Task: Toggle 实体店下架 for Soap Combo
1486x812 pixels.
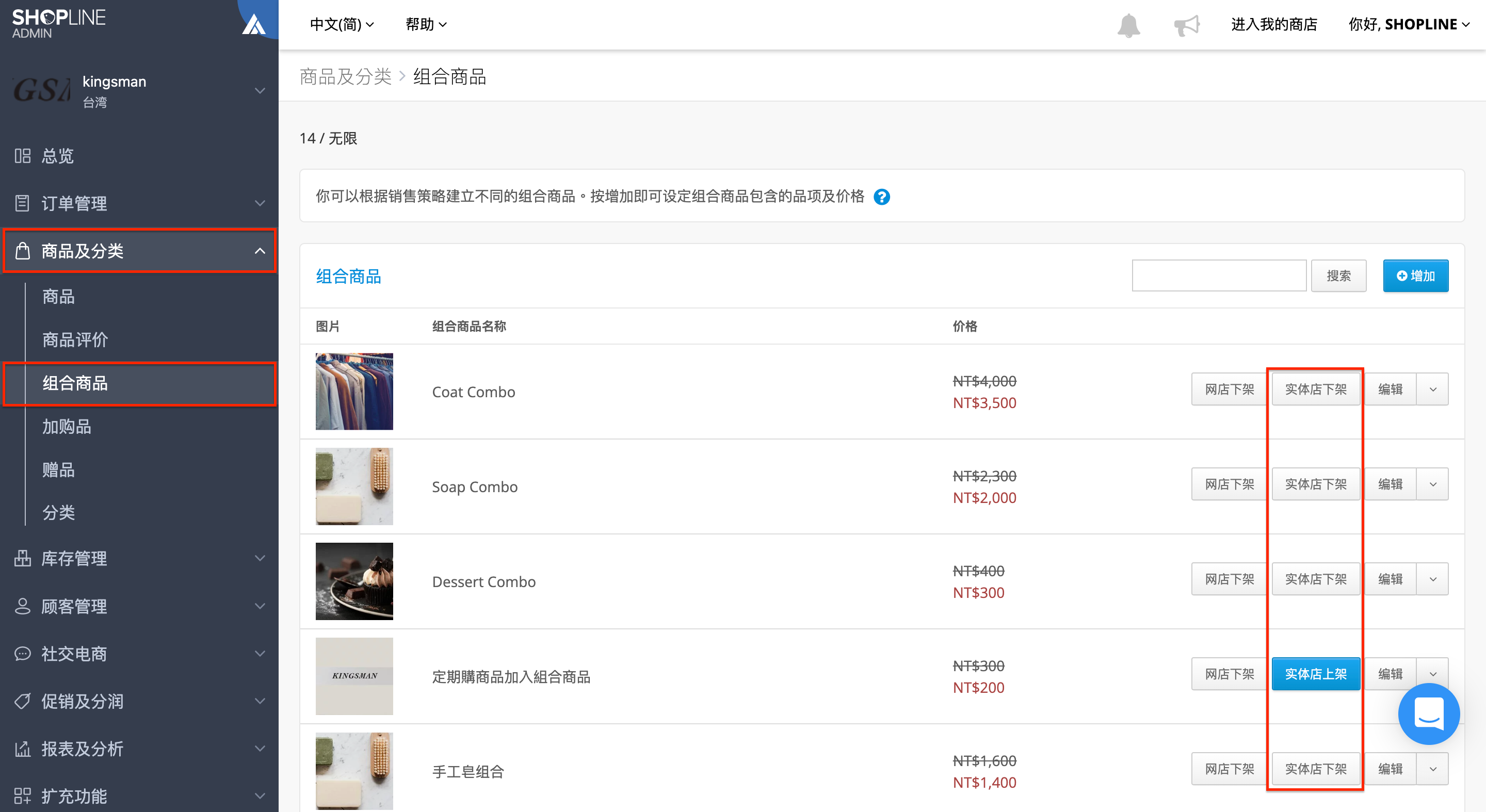Action: (1316, 484)
